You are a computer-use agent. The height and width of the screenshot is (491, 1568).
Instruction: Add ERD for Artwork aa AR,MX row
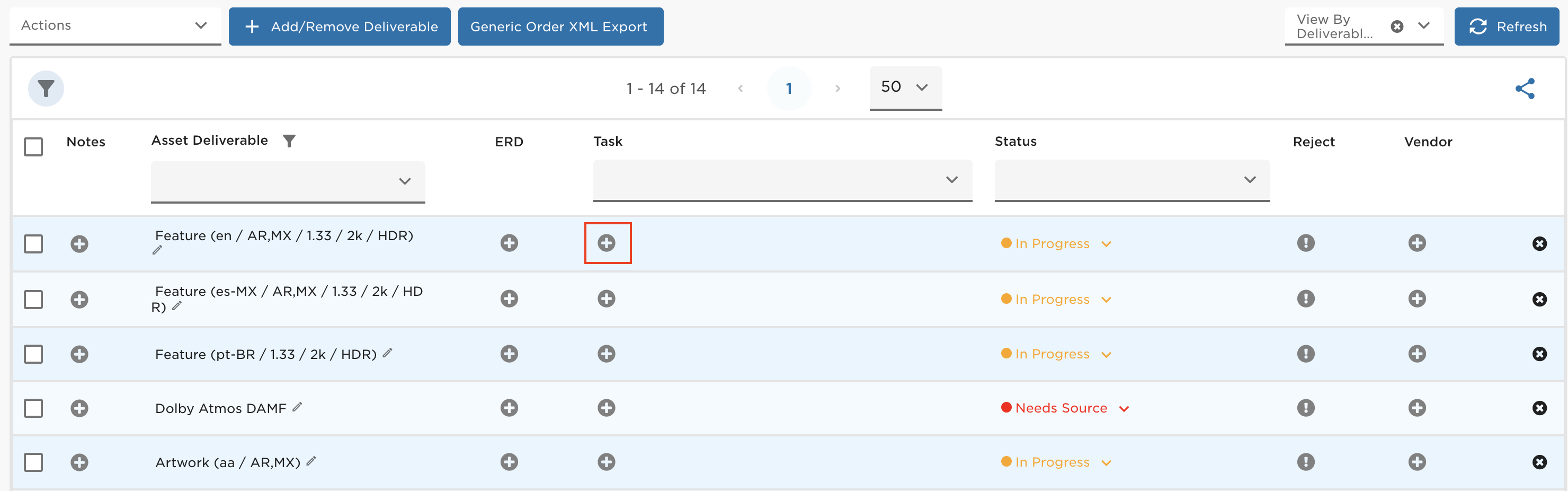pos(509,462)
